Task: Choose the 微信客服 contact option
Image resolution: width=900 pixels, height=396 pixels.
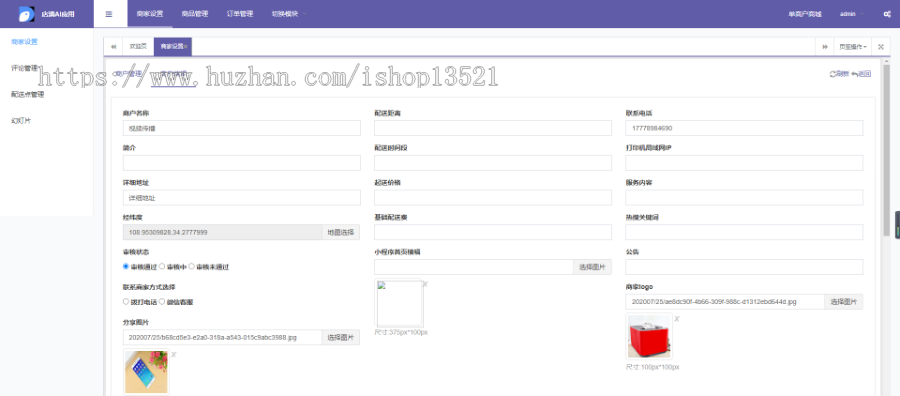Action: pyautogui.click(x=162, y=301)
